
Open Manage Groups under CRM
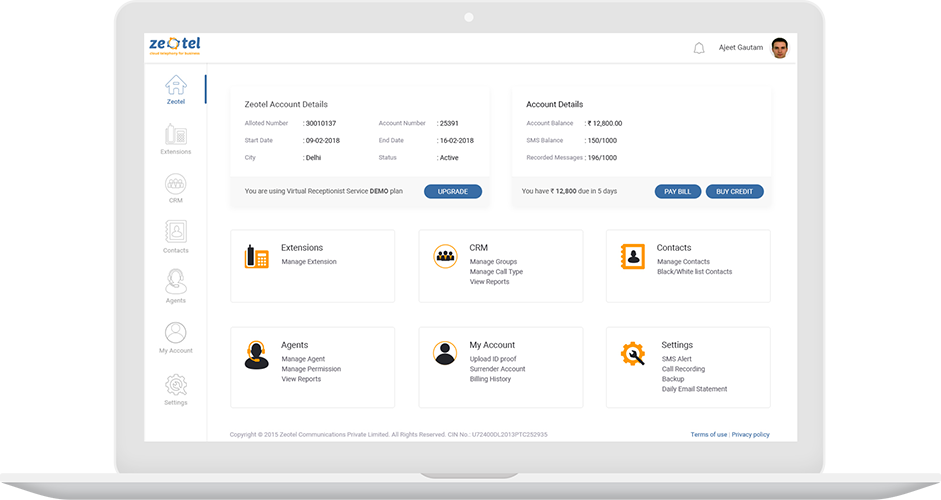(493, 262)
